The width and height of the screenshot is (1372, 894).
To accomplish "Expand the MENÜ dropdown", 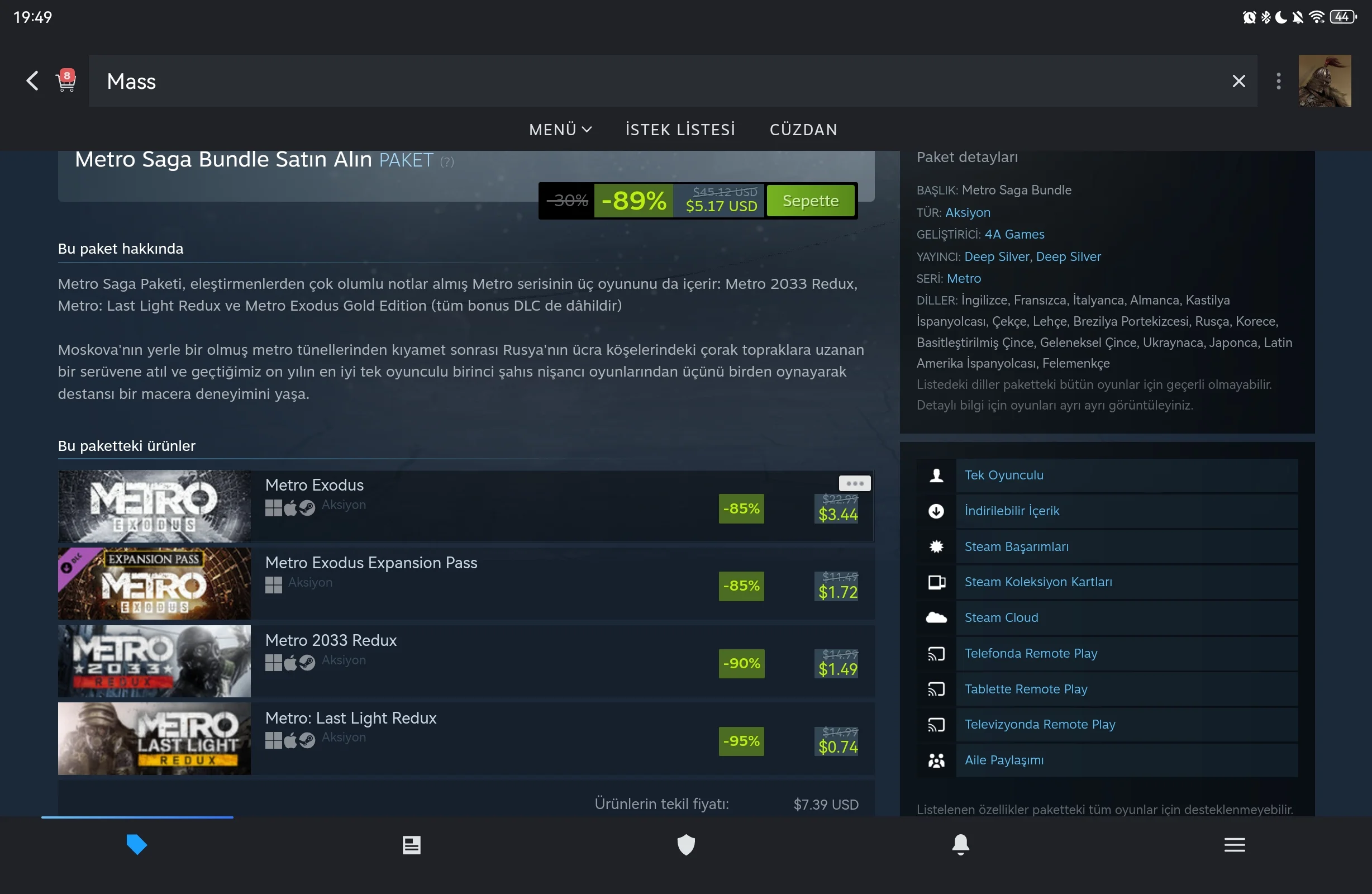I will coord(560,130).
